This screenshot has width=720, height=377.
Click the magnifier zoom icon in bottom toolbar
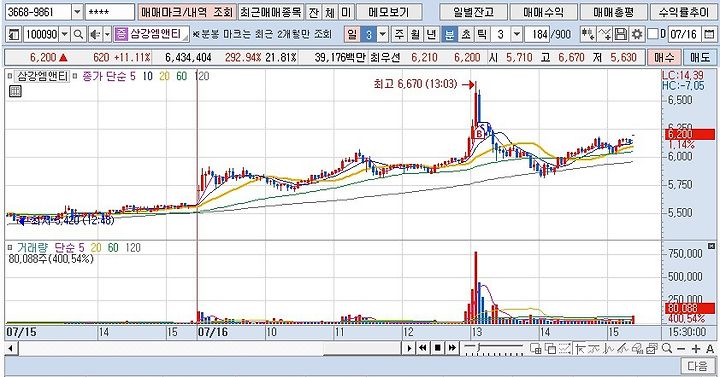point(667,349)
